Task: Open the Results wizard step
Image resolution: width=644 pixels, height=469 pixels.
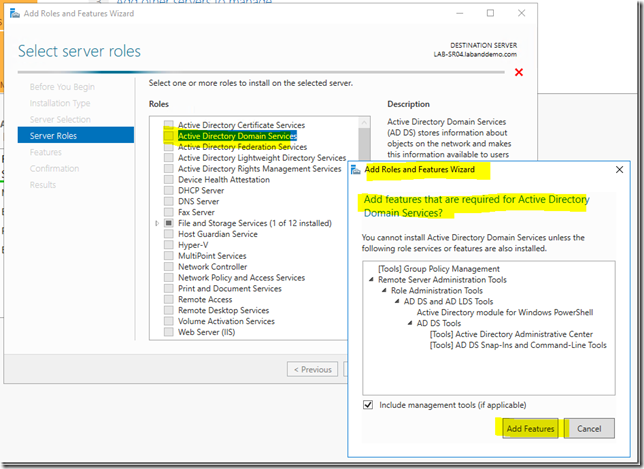Action: [43, 185]
